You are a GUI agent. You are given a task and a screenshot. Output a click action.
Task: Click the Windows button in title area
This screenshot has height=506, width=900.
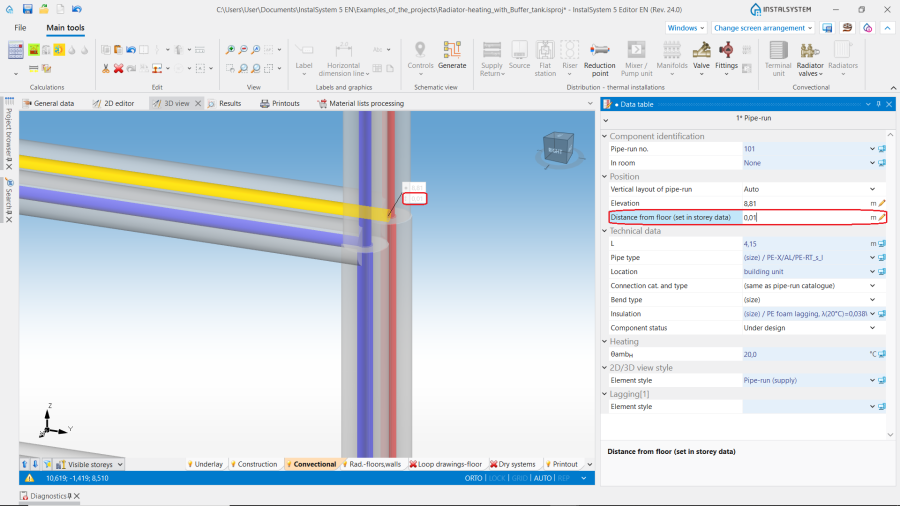[x=686, y=28]
